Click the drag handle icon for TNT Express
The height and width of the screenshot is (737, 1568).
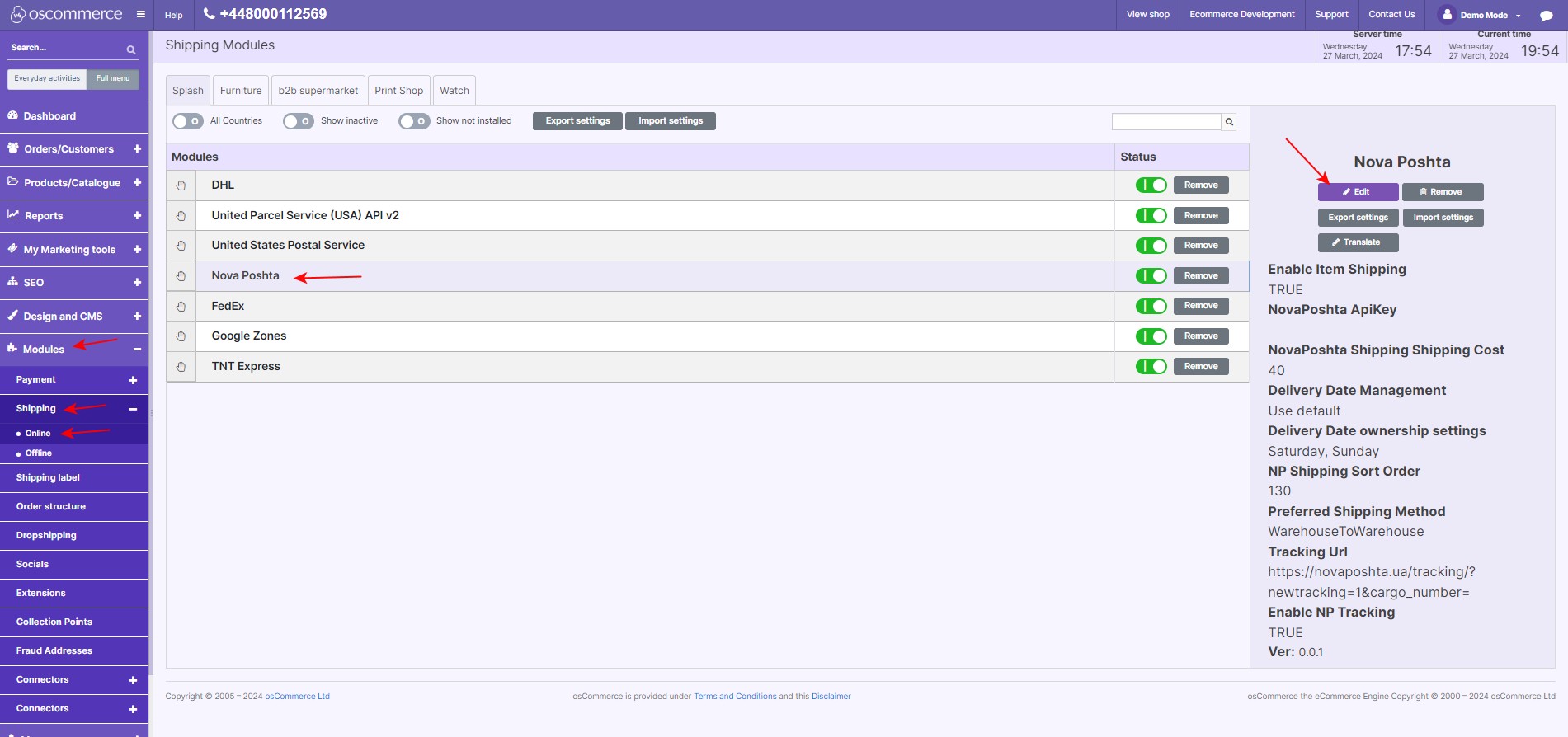pyautogui.click(x=181, y=367)
